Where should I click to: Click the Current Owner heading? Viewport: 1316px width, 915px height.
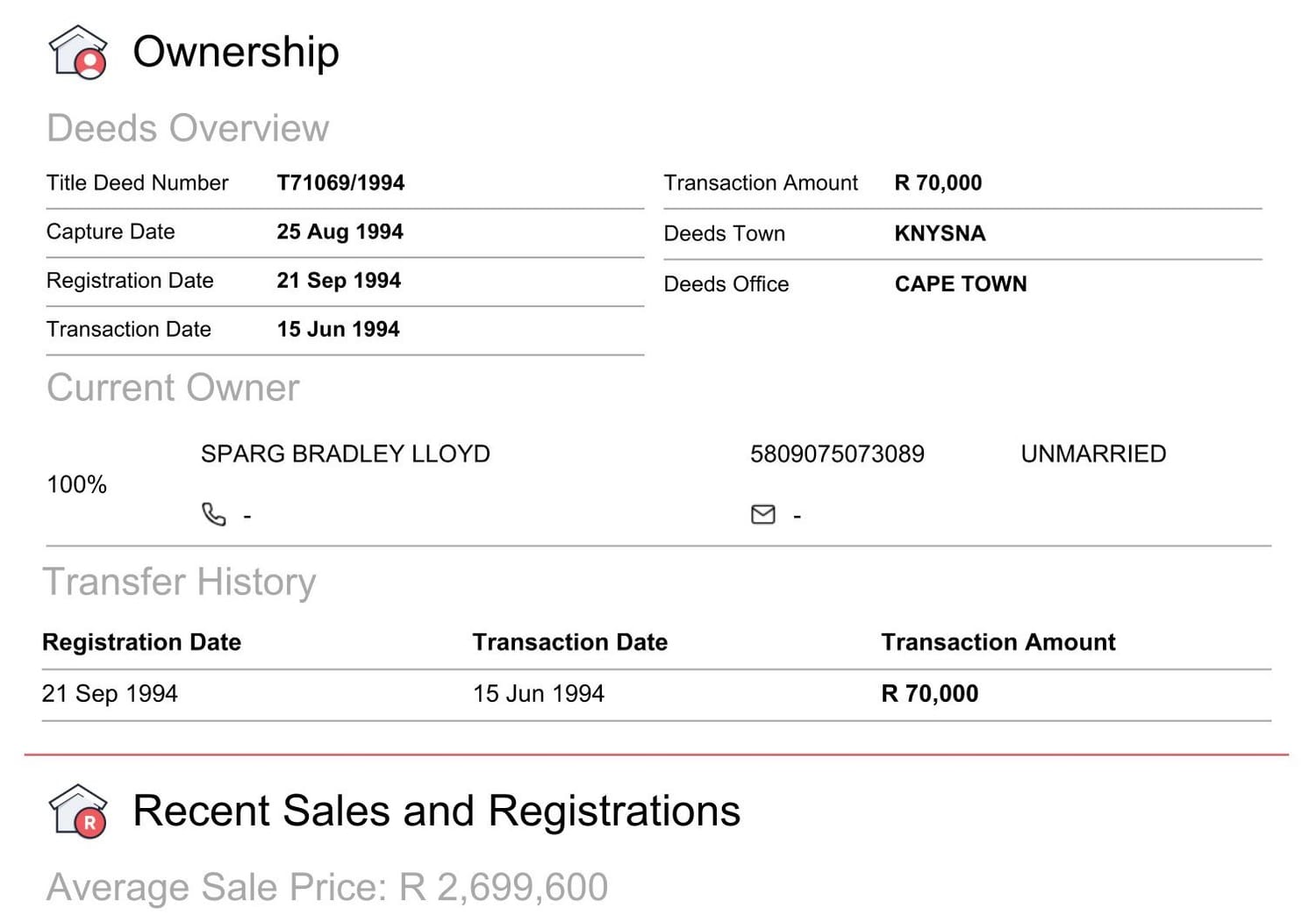coord(173,388)
